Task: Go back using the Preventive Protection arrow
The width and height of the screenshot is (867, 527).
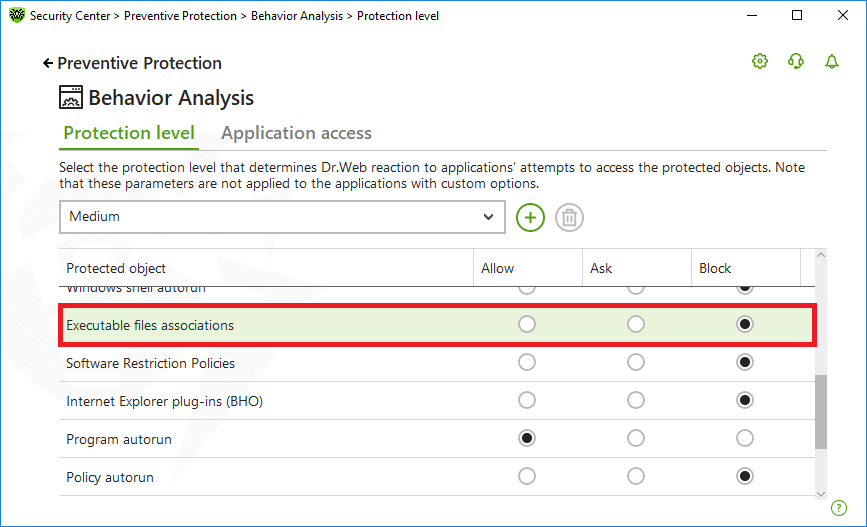Action: coord(48,64)
